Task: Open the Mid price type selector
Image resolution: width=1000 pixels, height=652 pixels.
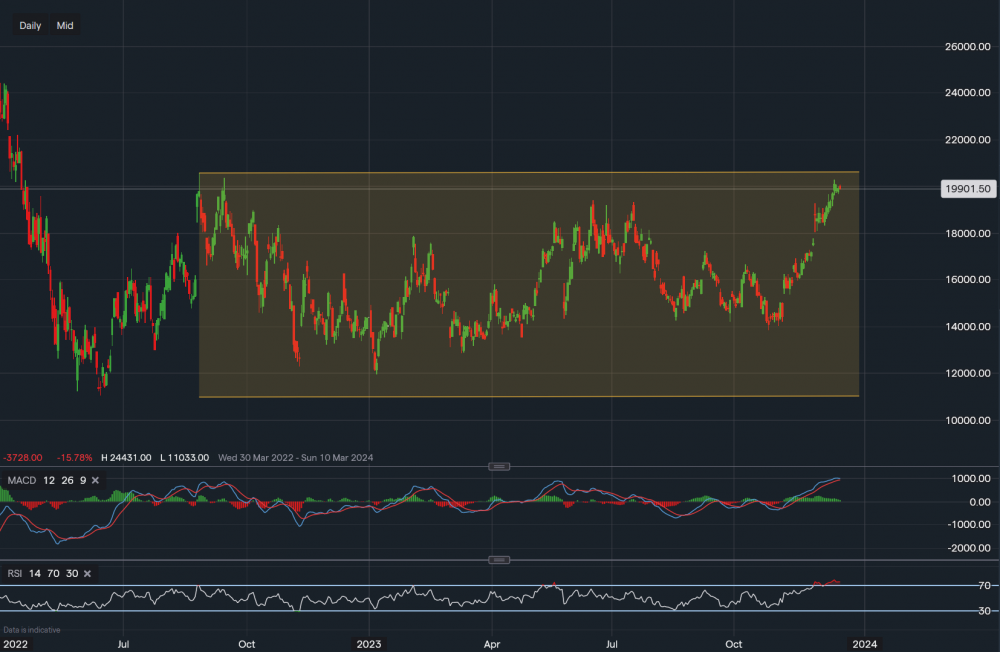Action: tap(65, 25)
